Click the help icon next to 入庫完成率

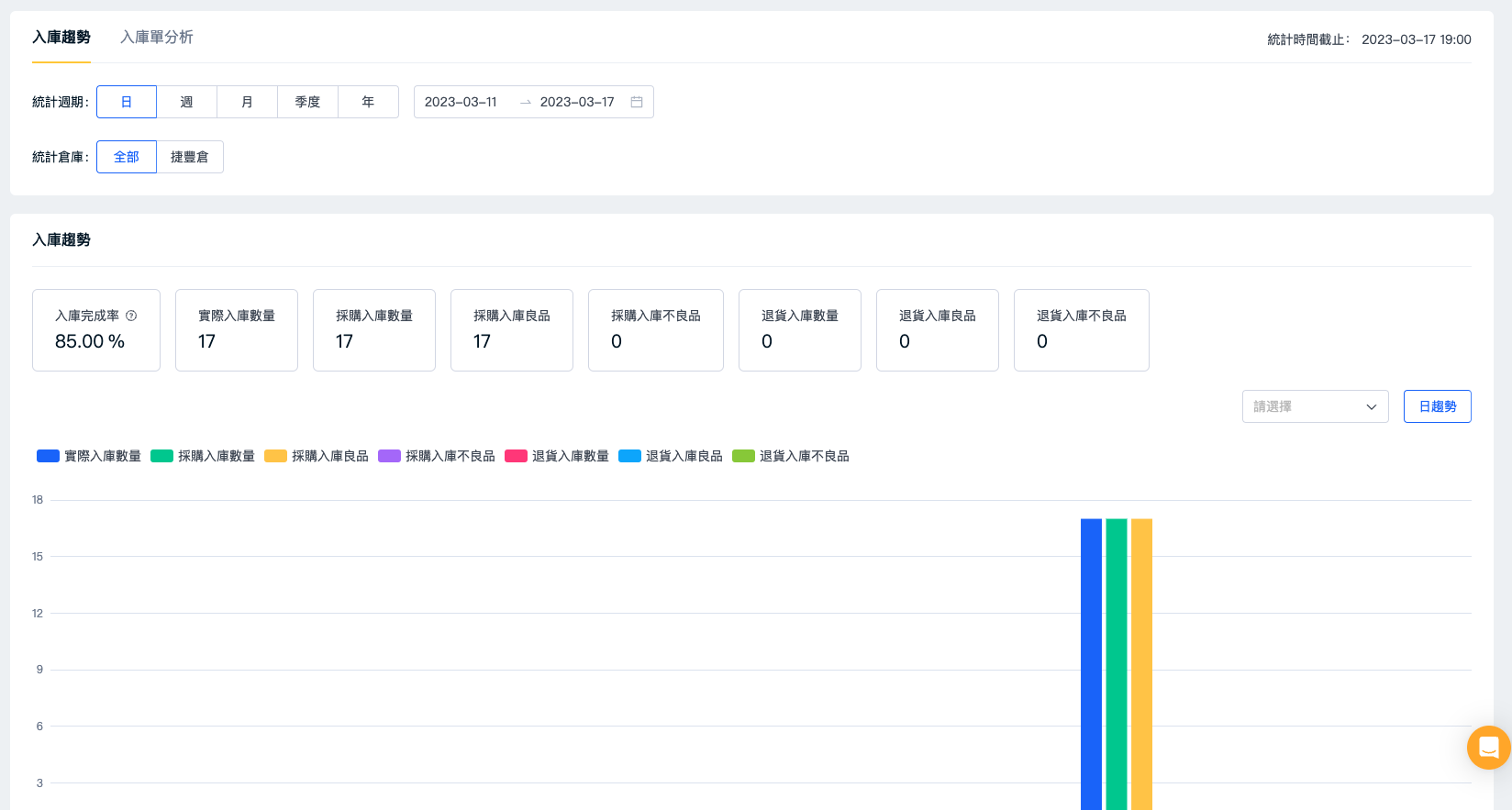[131, 316]
